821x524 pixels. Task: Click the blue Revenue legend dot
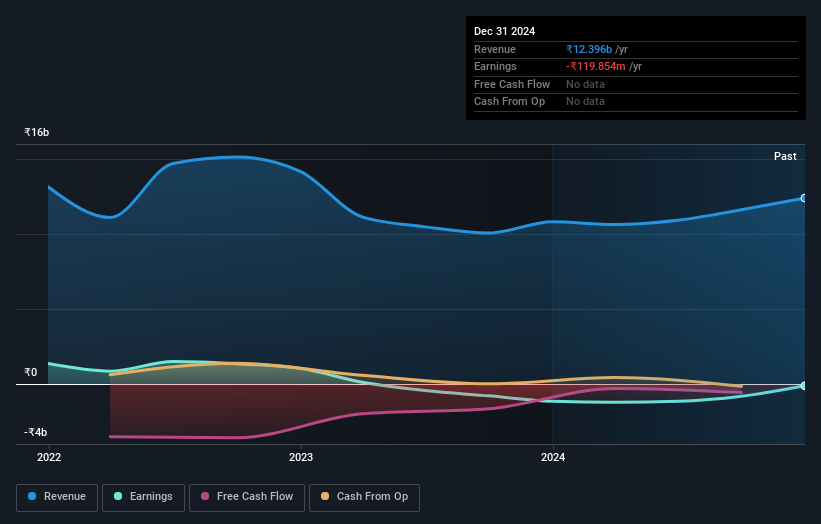tap(32, 496)
